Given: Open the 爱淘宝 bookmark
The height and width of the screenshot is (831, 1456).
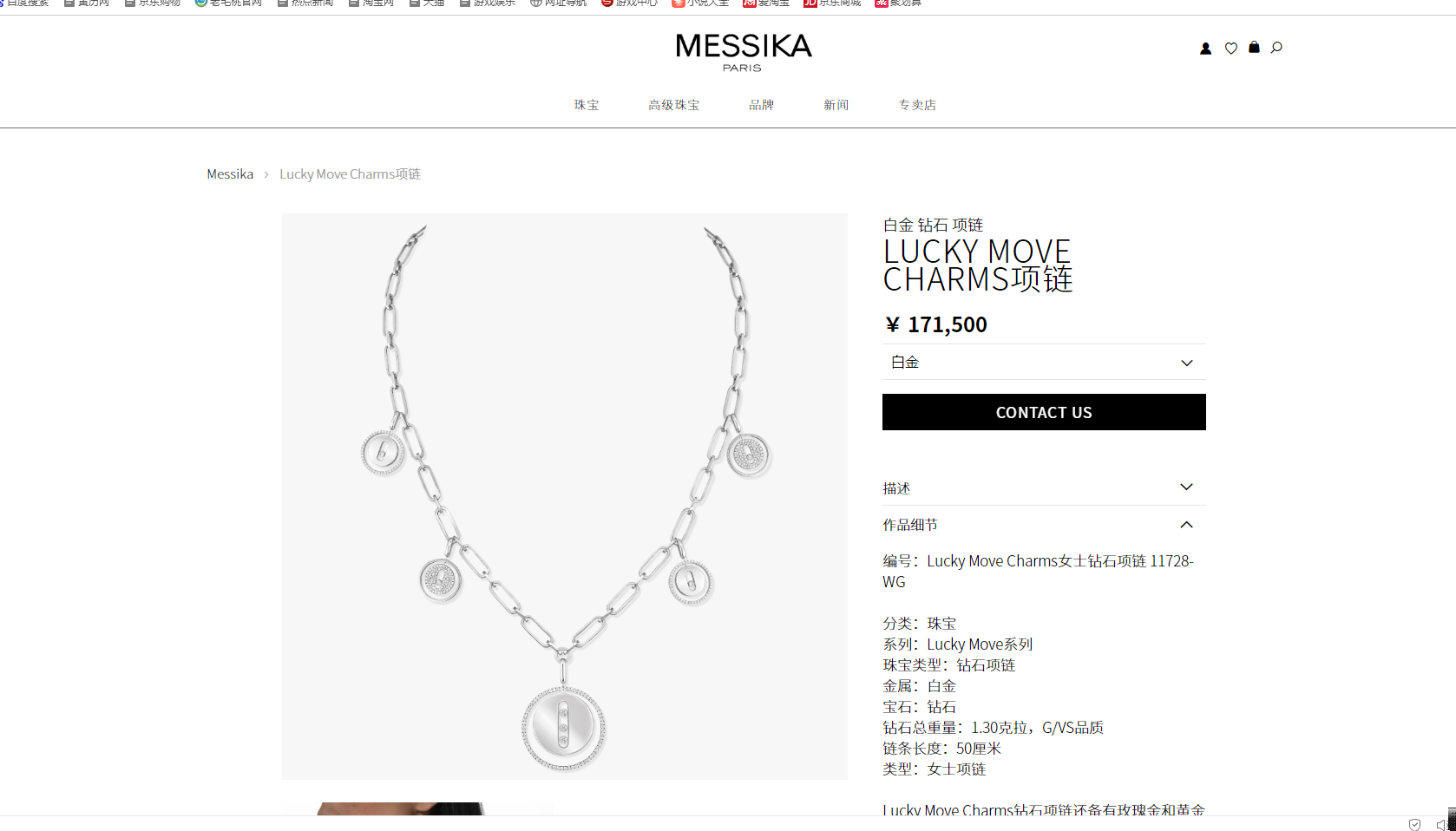Looking at the screenshot, I should click(x=766, y=3).
